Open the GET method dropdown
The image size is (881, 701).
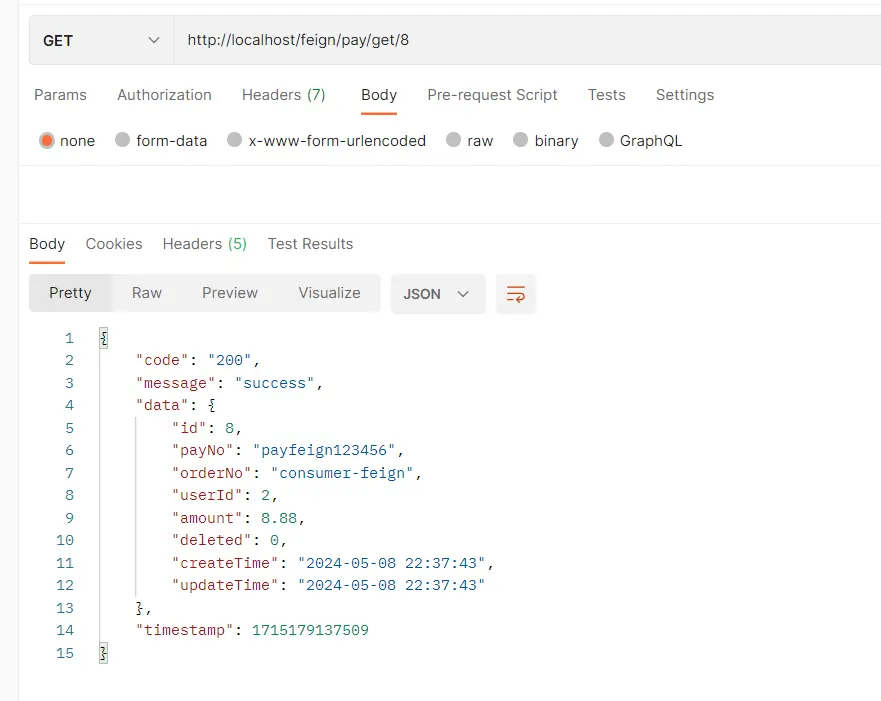pos(100,41)
